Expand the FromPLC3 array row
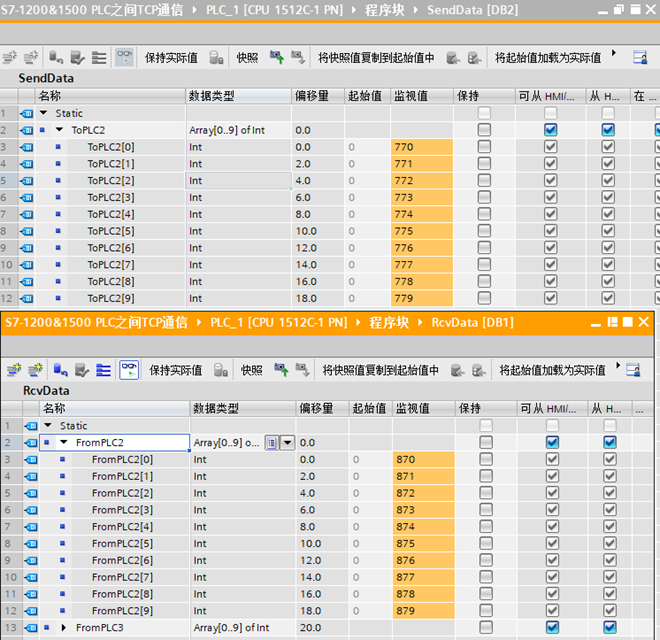 click(x=65, y=627)
